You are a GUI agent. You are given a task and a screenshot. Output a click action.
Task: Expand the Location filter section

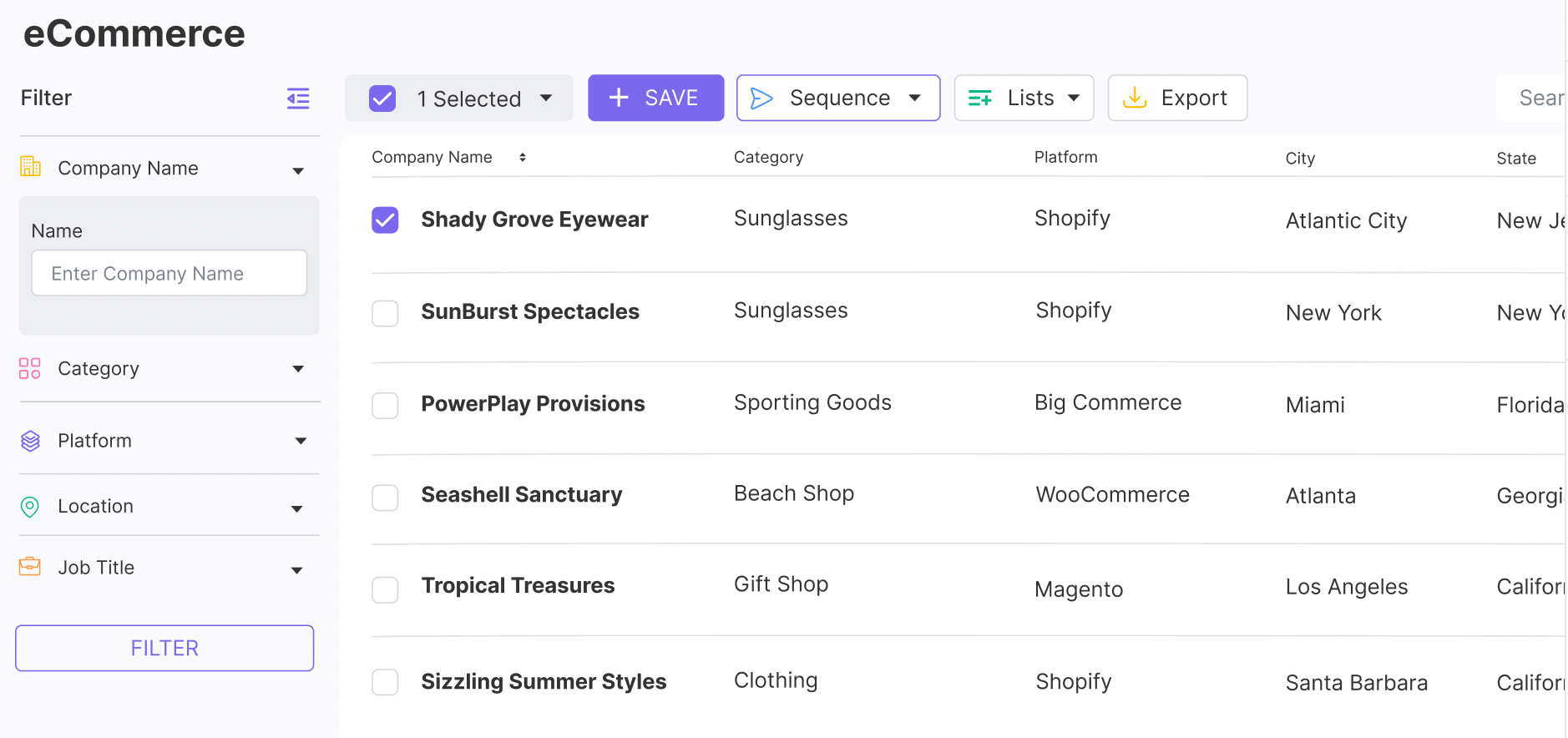297,508
